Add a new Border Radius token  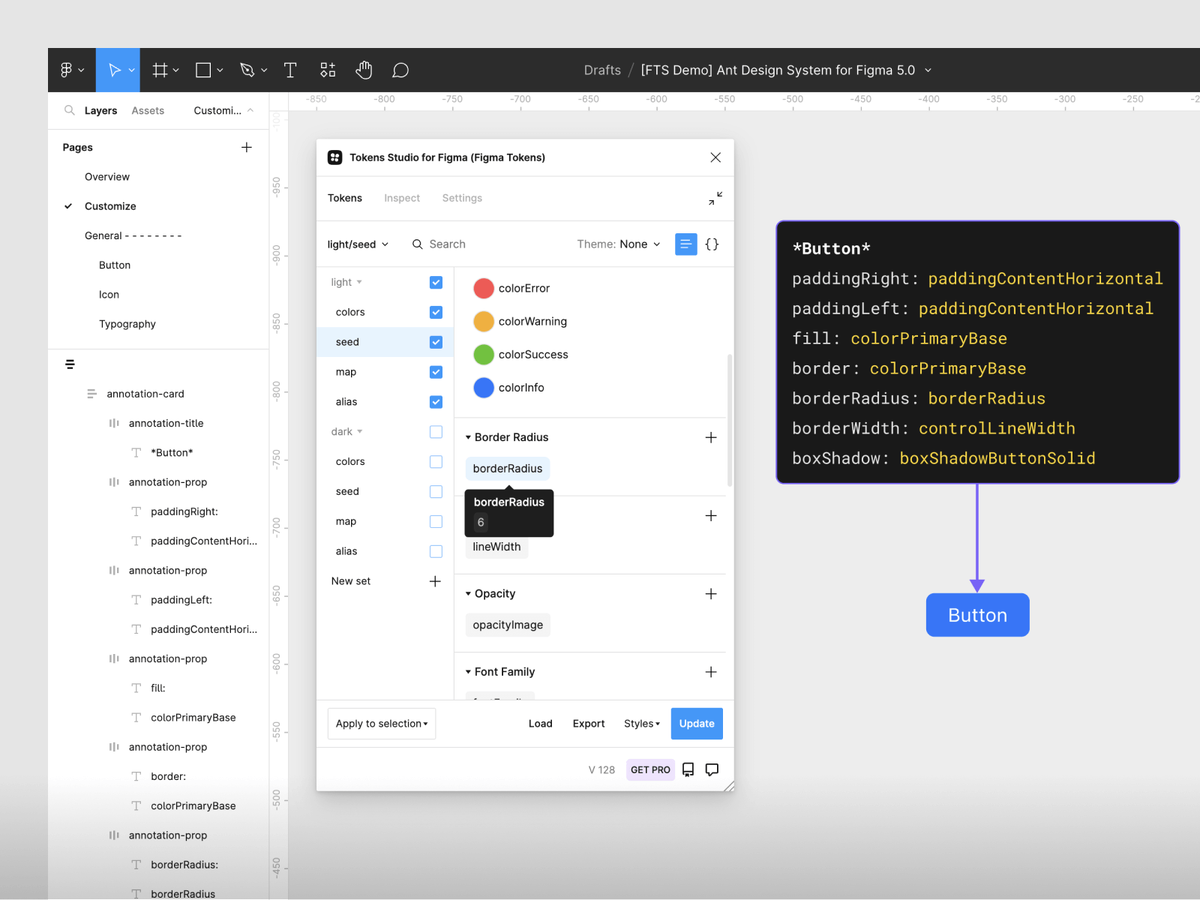click(711, 437)
